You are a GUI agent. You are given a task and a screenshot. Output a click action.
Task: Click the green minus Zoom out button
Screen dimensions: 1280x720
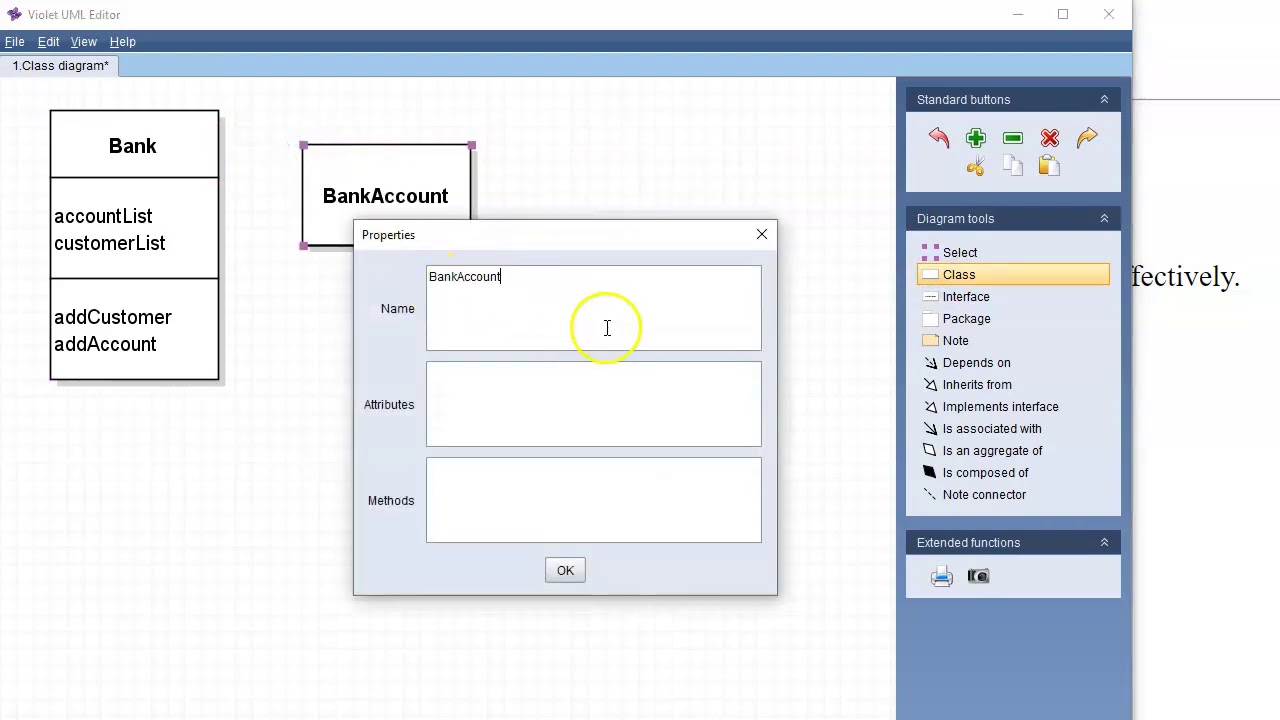[1013, 138]
